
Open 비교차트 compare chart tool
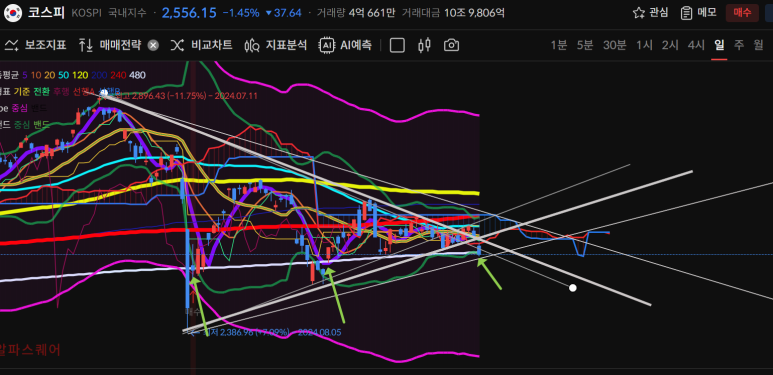click(202, 45)
